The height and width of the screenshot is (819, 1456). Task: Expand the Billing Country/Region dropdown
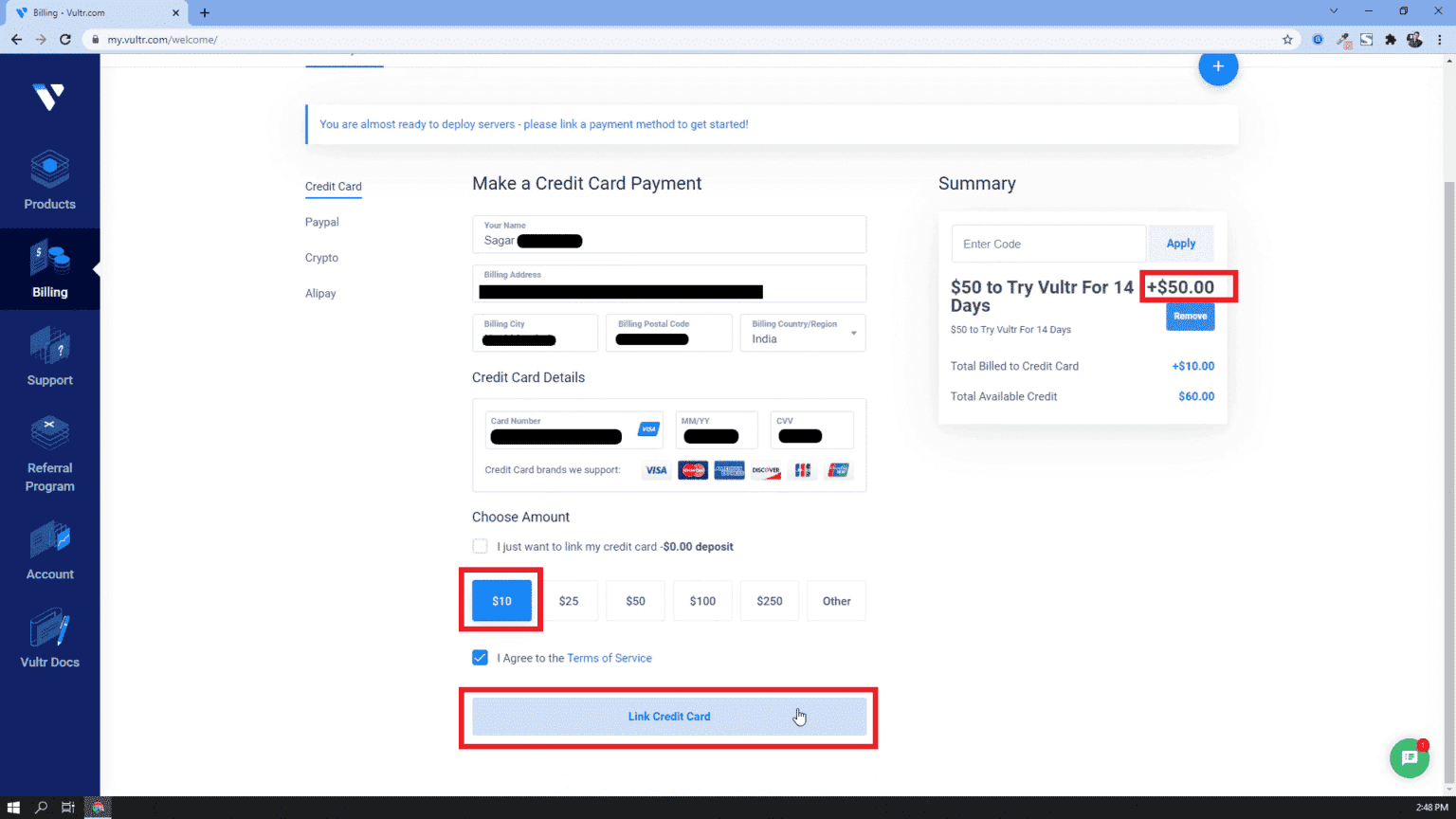[x=803, y=333]
